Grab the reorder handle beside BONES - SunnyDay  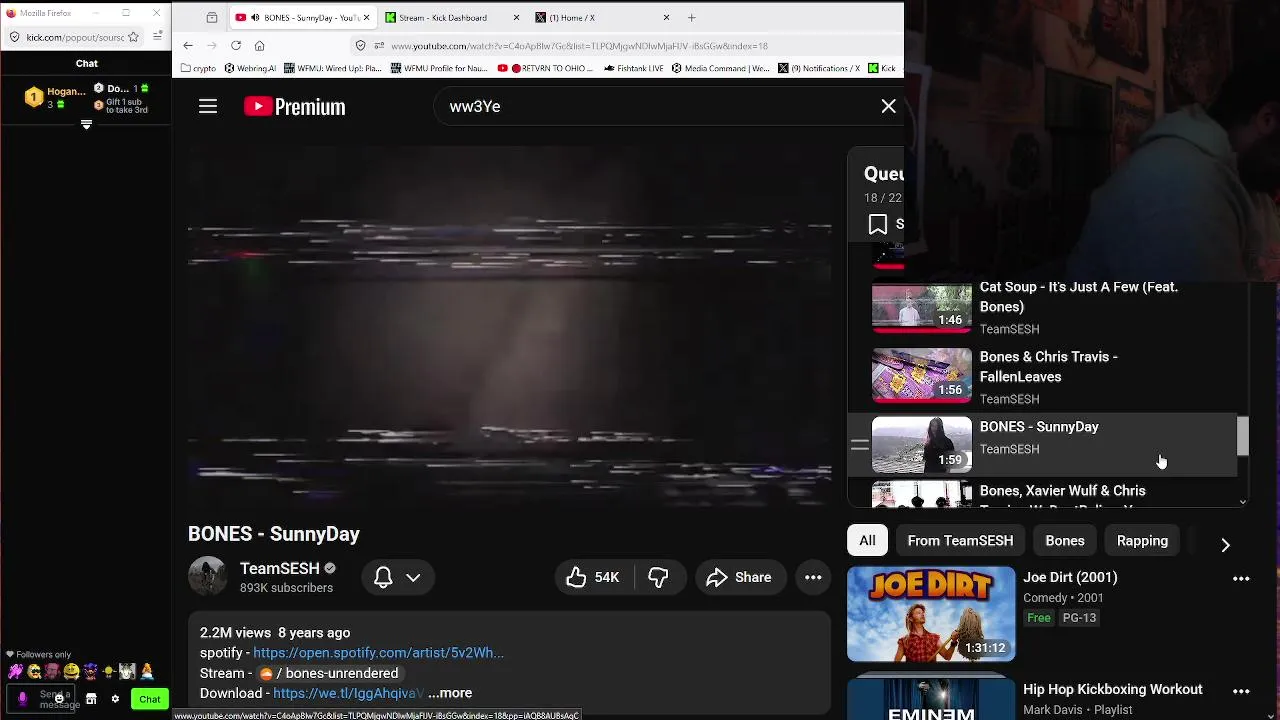[x=860, y=445]
